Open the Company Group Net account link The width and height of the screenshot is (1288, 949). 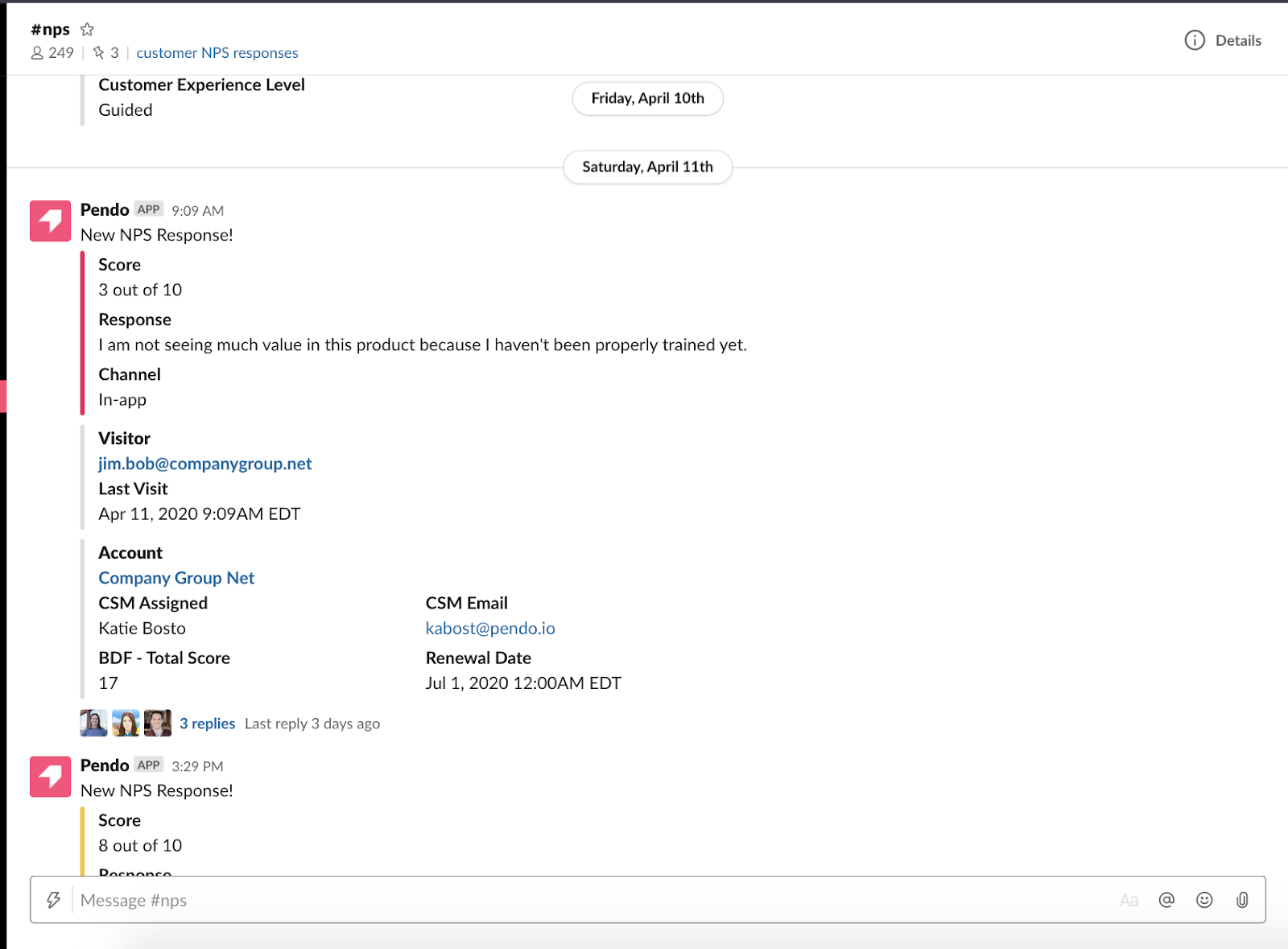point(176,578)
